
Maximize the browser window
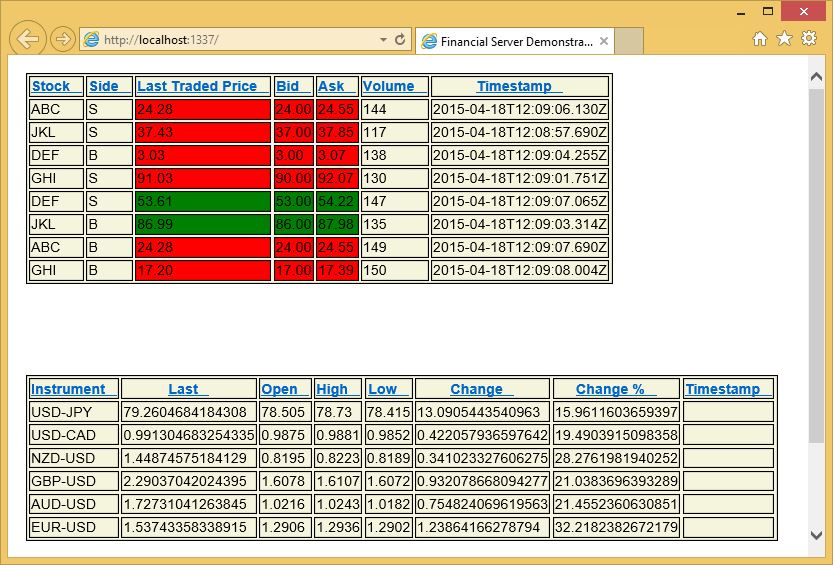[x=768, y=11]
